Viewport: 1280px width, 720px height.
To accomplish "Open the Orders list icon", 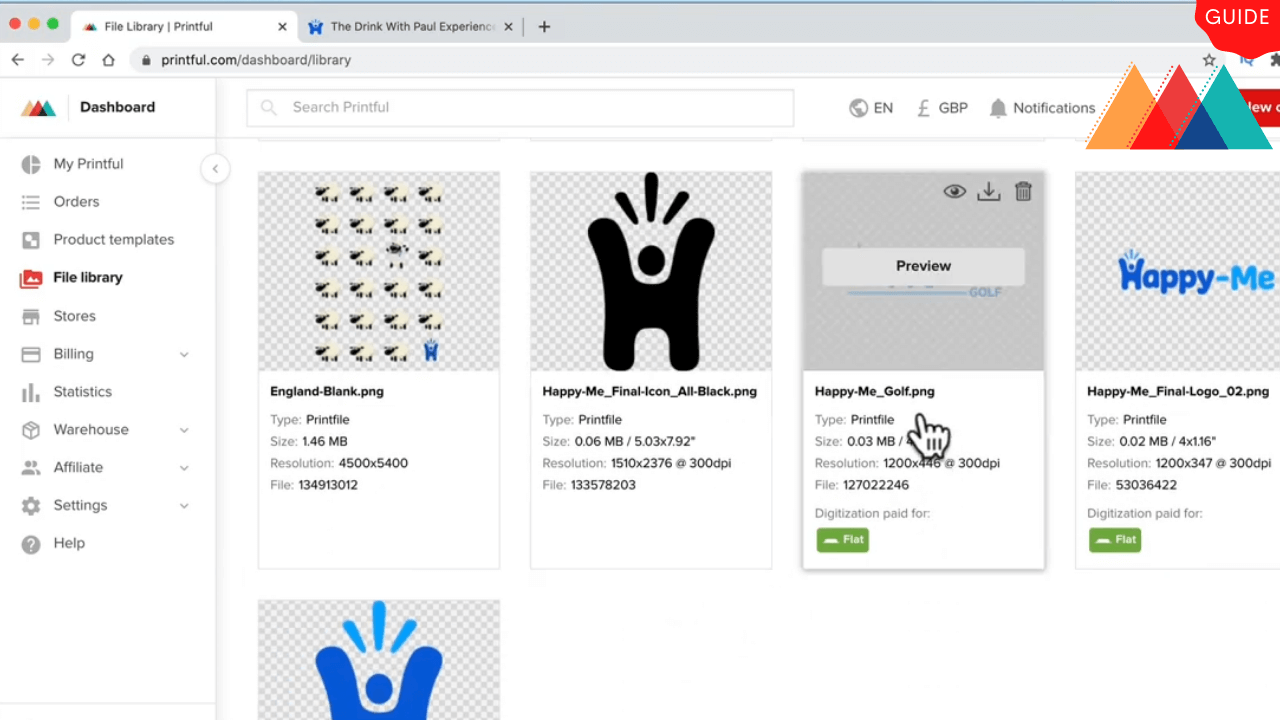I will (x=31, y=202).
